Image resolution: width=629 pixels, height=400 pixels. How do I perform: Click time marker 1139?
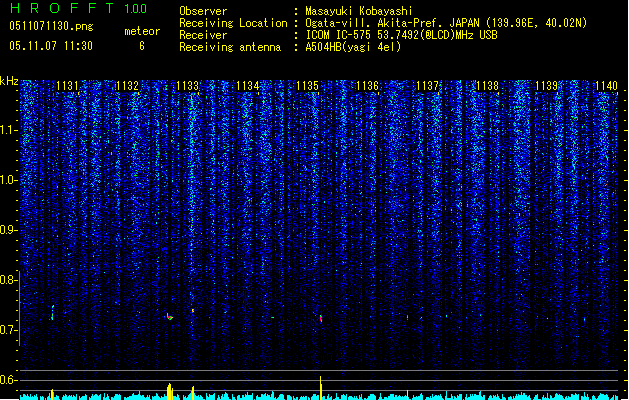pyautogui.click(x=547, y=86)
